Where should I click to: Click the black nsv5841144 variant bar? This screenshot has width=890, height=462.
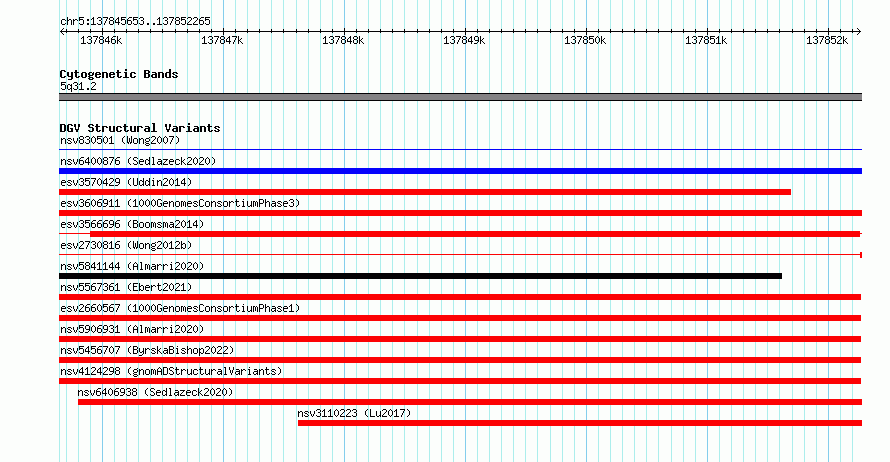[421, 276]
